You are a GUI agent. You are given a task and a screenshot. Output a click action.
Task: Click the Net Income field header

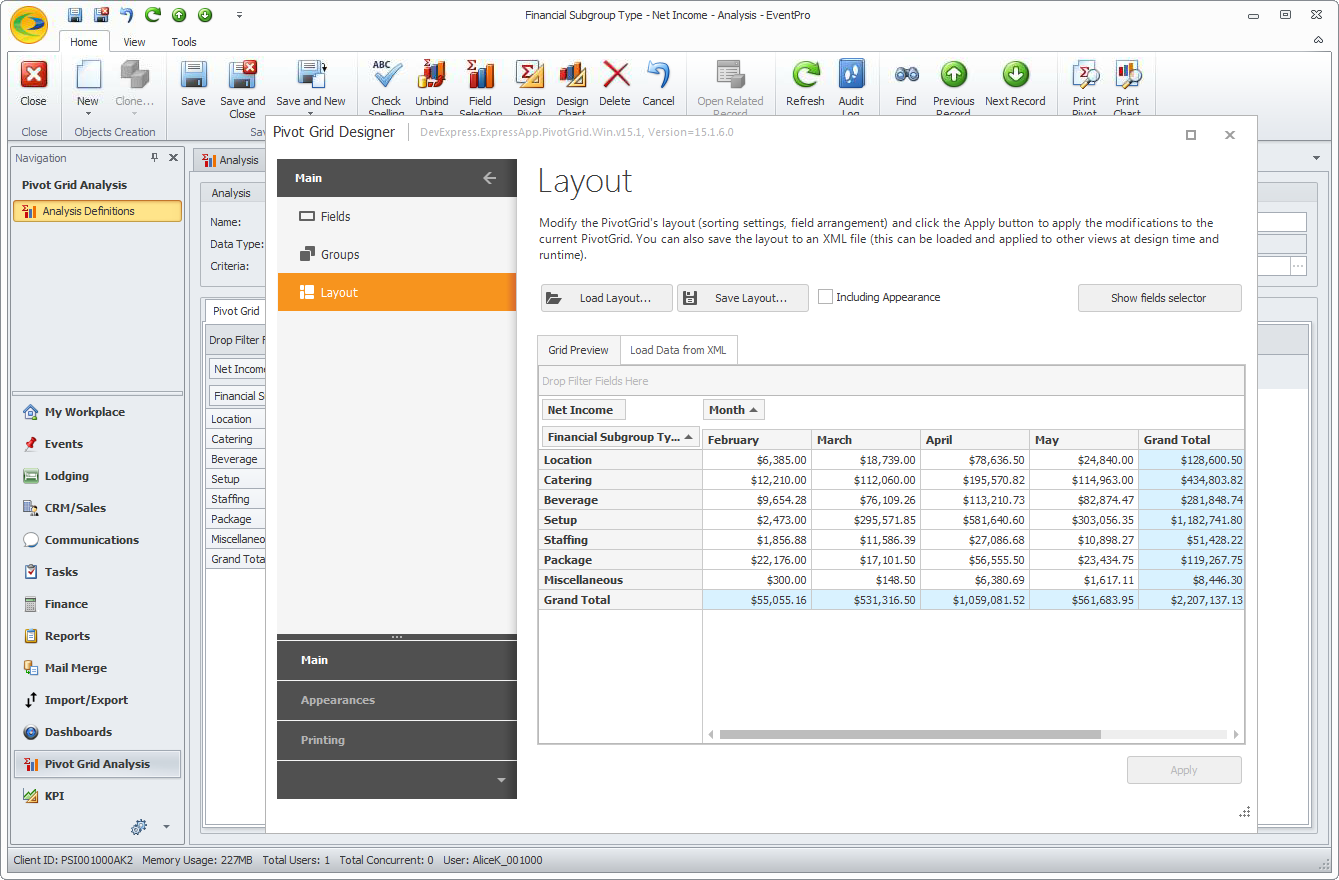pyautogui.click(x=584, y=410)
